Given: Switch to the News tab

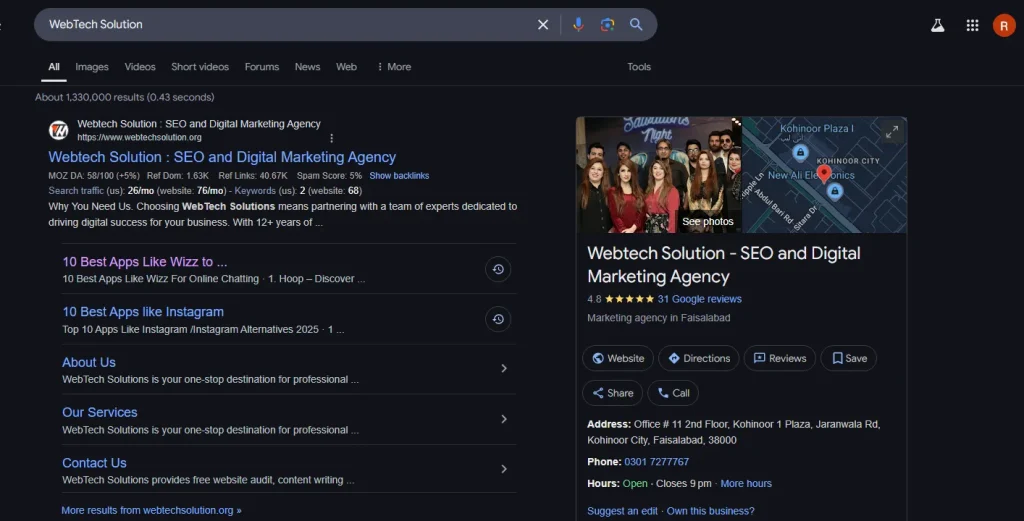Looking at the screenshot, I should [307, 67].
